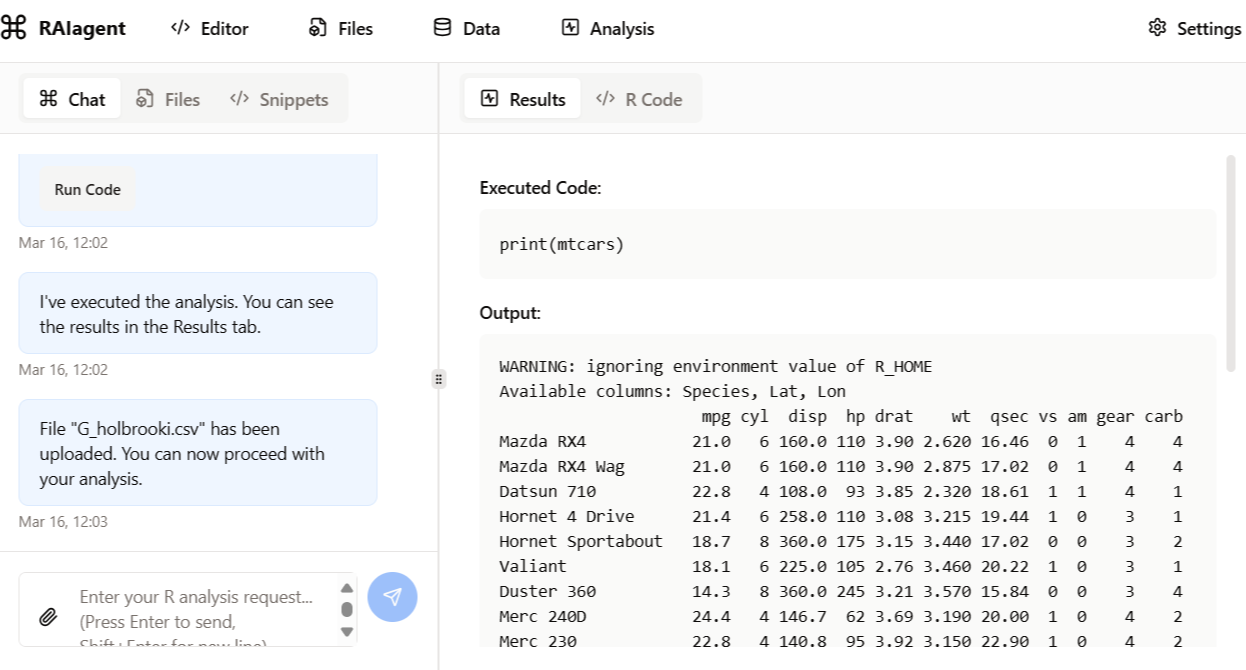Click the Hornet 4 Drive row

coord(841,516)
